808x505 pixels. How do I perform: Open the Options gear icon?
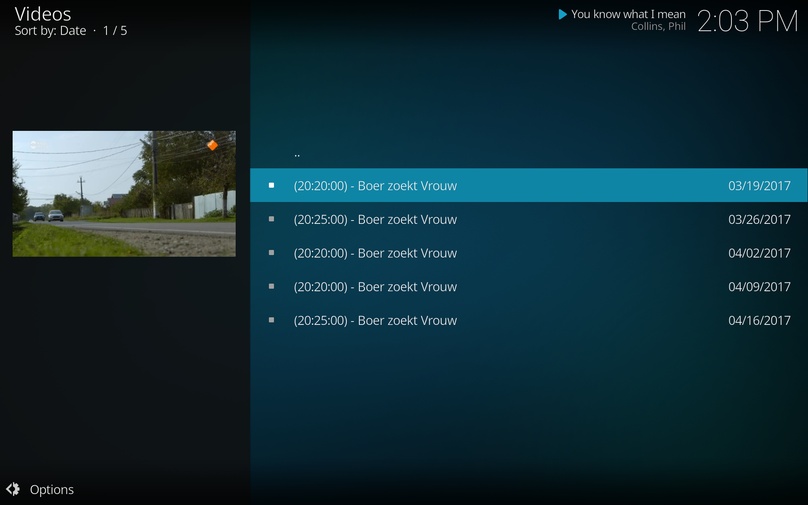click(x=13, y=489)
